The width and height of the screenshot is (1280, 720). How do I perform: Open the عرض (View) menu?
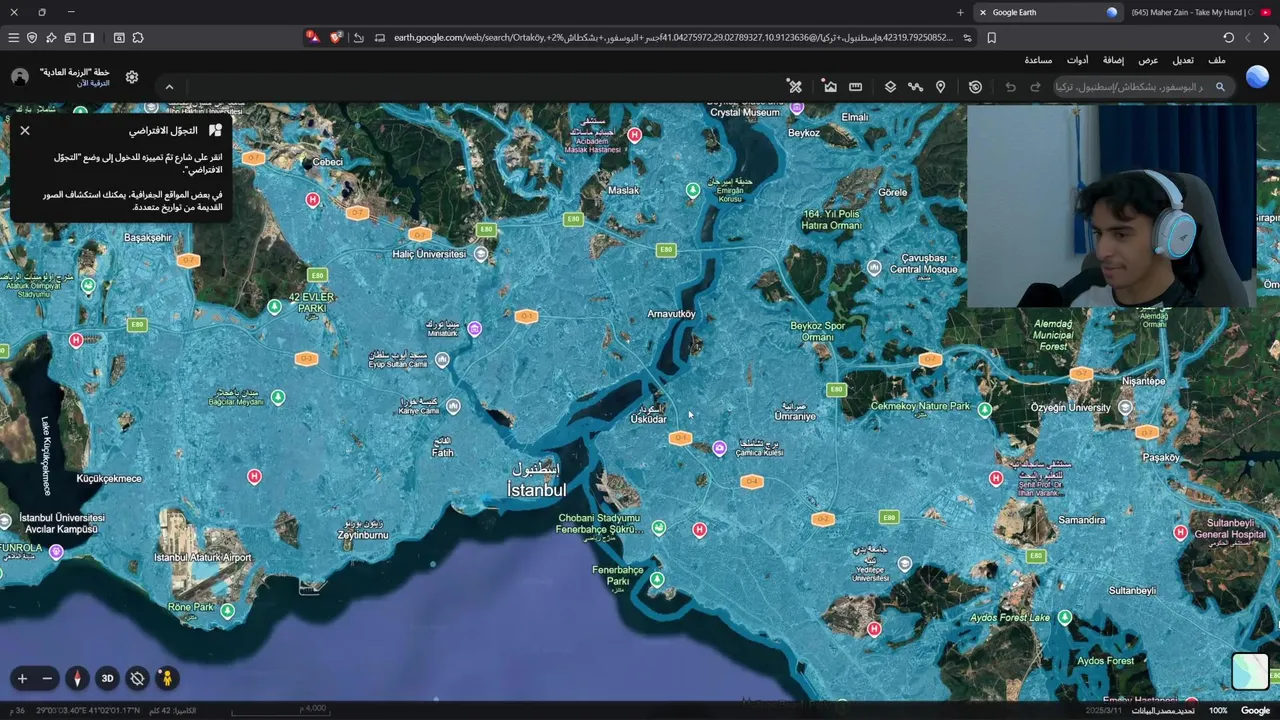1148,60
